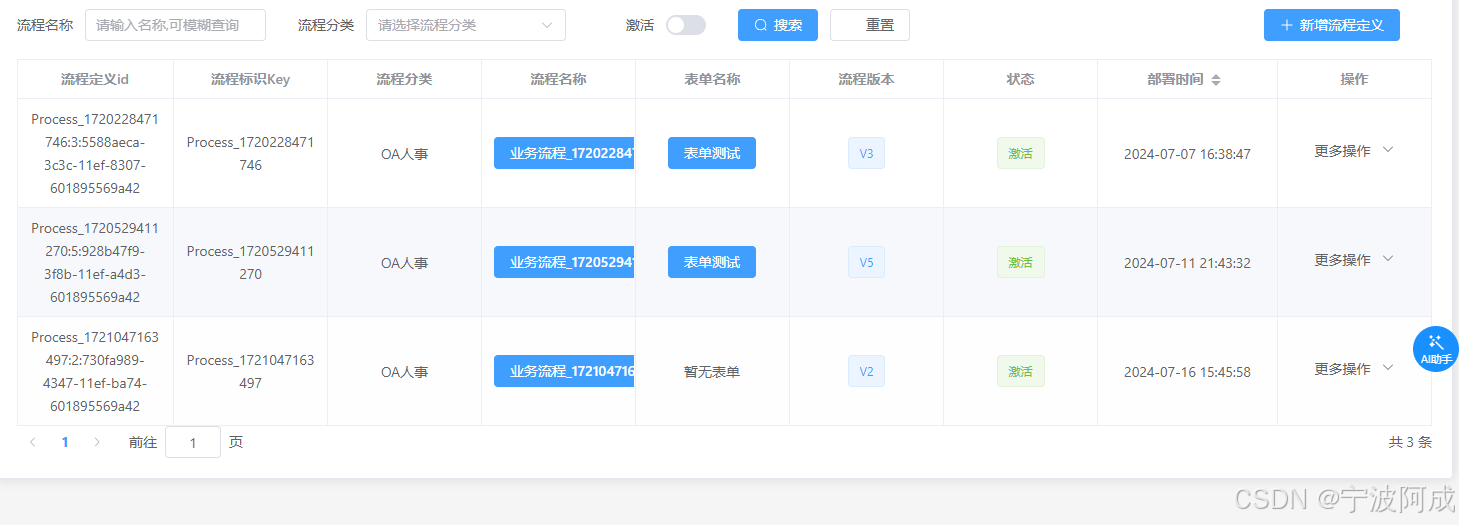Click 表单测试 in the V3 row
Viewport: 1459px width, 525px height.
712,153
